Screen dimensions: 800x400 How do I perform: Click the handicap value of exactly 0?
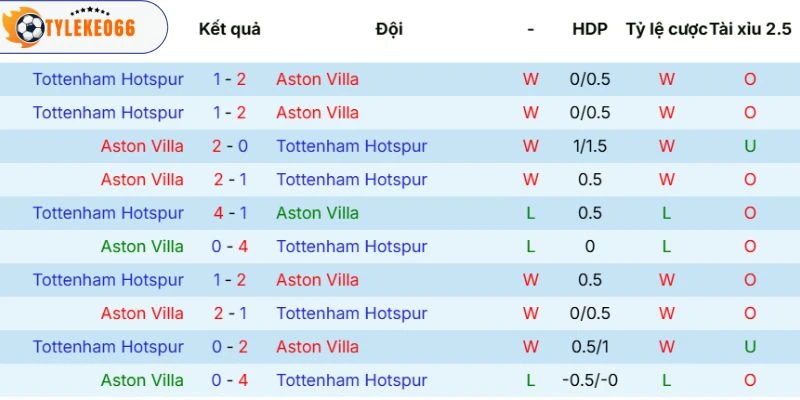[x=590, y=247]
